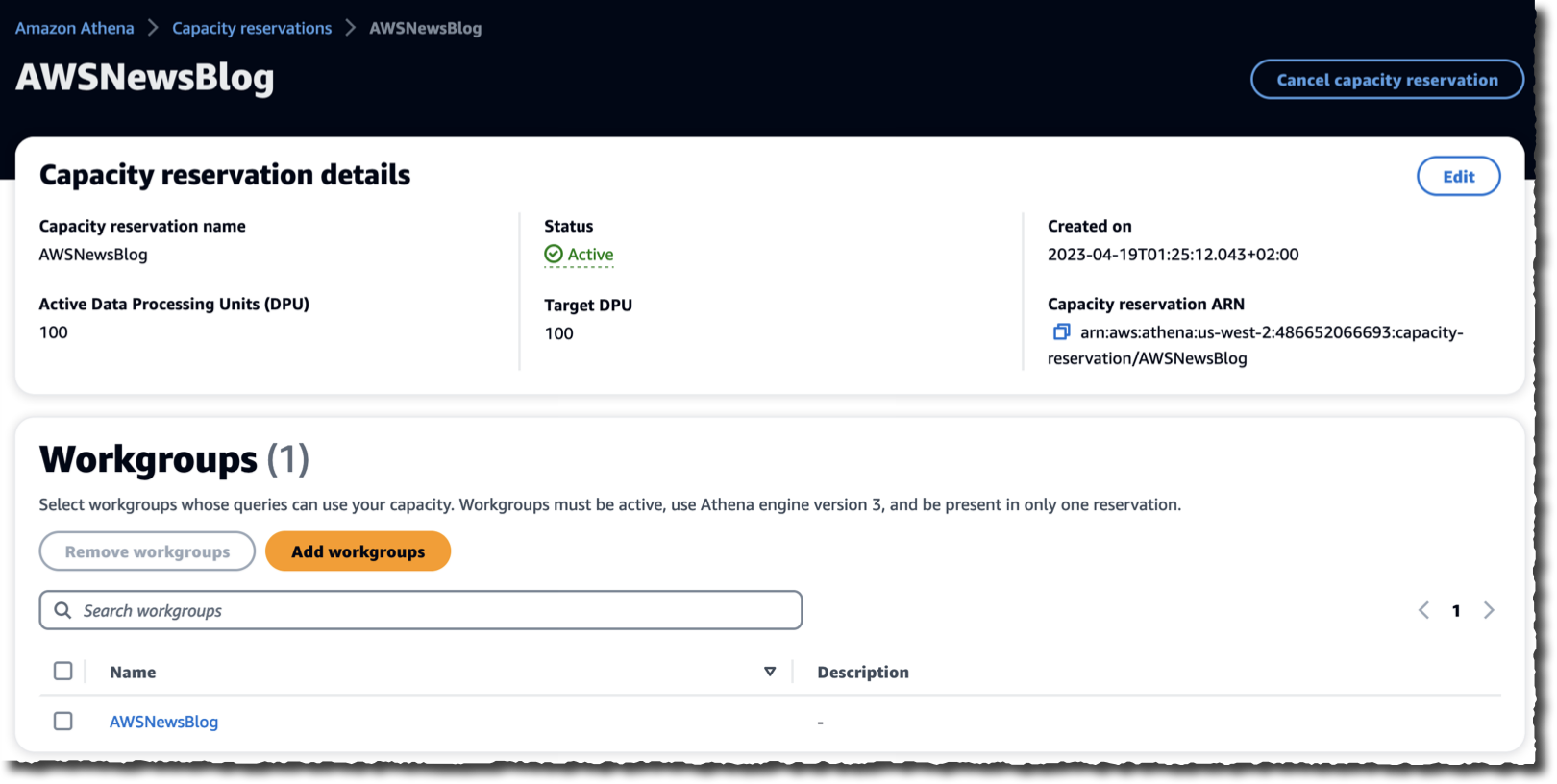The image size is (1557, 784).
Task: Click breadcrumb chevron after Amazon Athena
Action: coord(153,28)
